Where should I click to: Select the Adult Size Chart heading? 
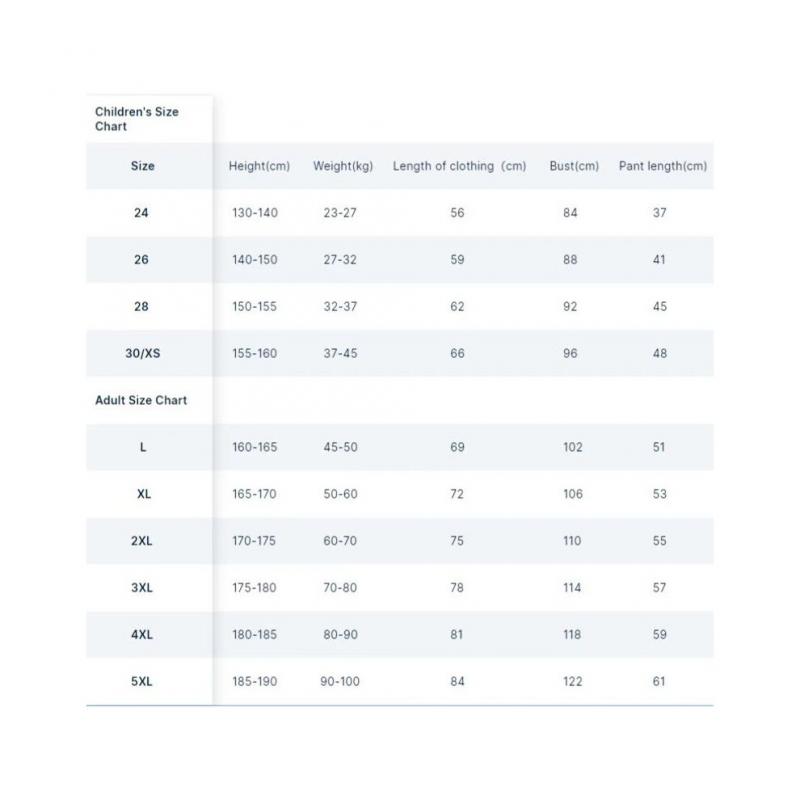coord(141,400)
